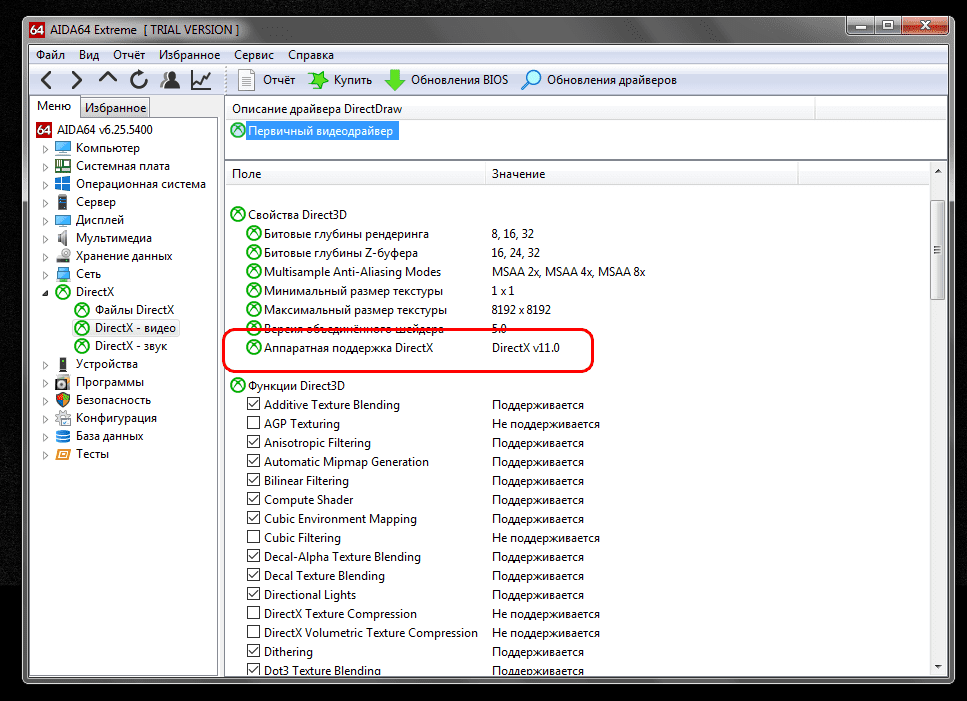Open the Отчёт menu in menu bar

pos(129,55)
